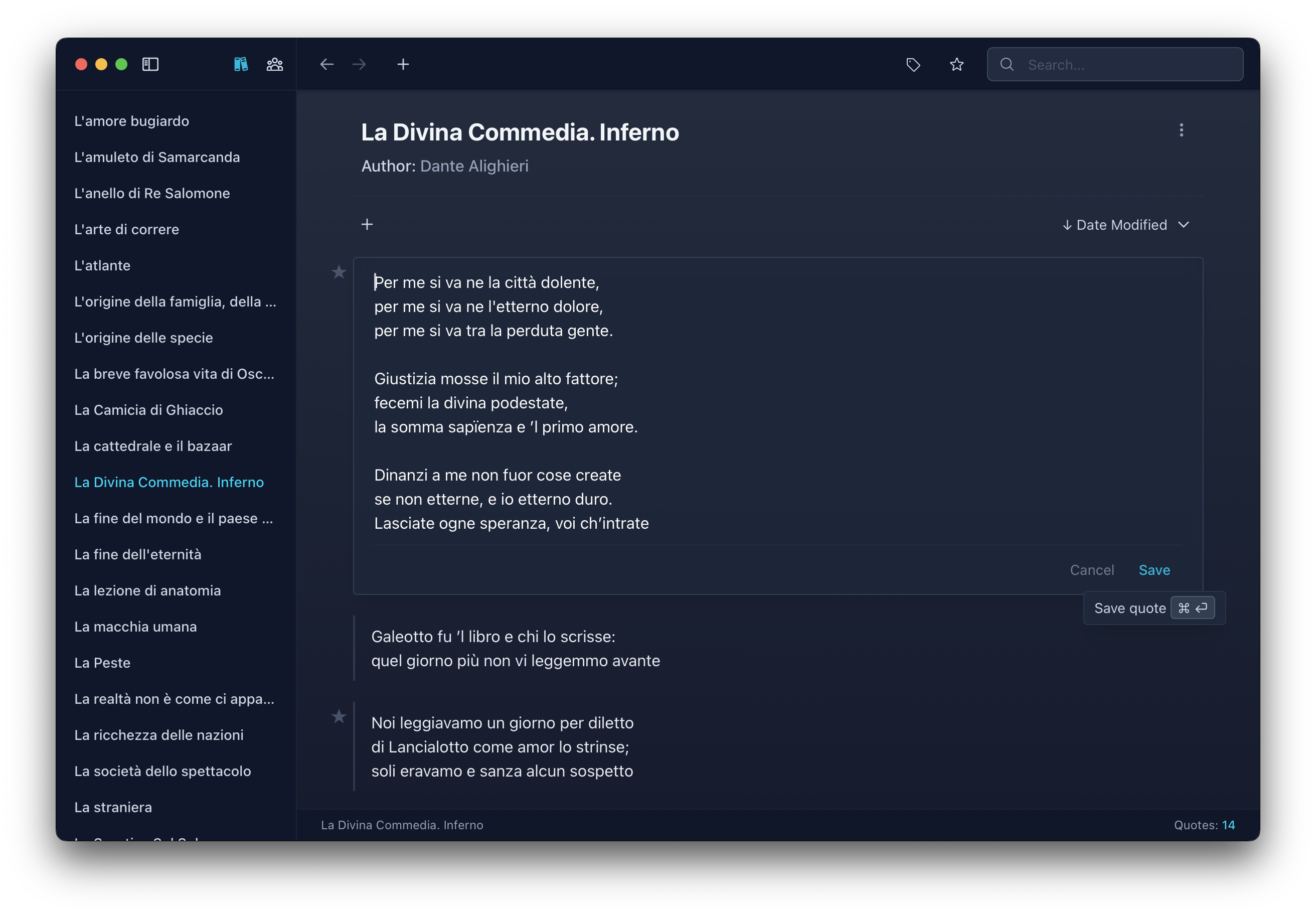Create a new book with the plus icon

403,64
